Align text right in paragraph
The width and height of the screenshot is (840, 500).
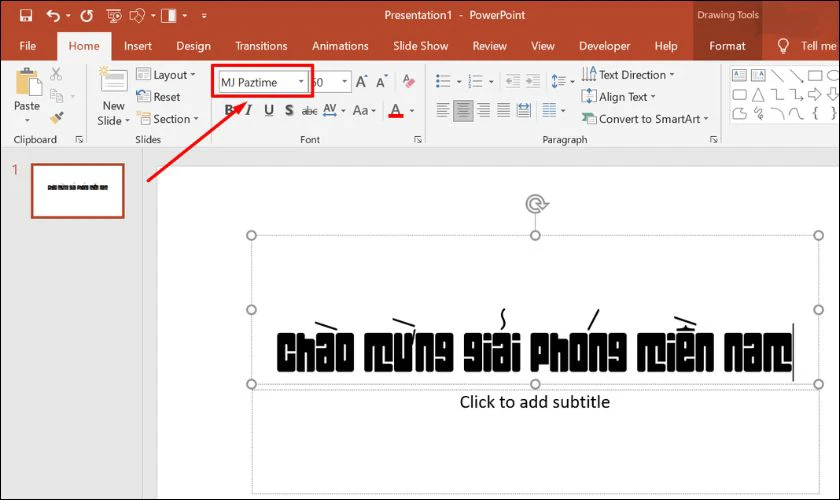pos(483,110)
